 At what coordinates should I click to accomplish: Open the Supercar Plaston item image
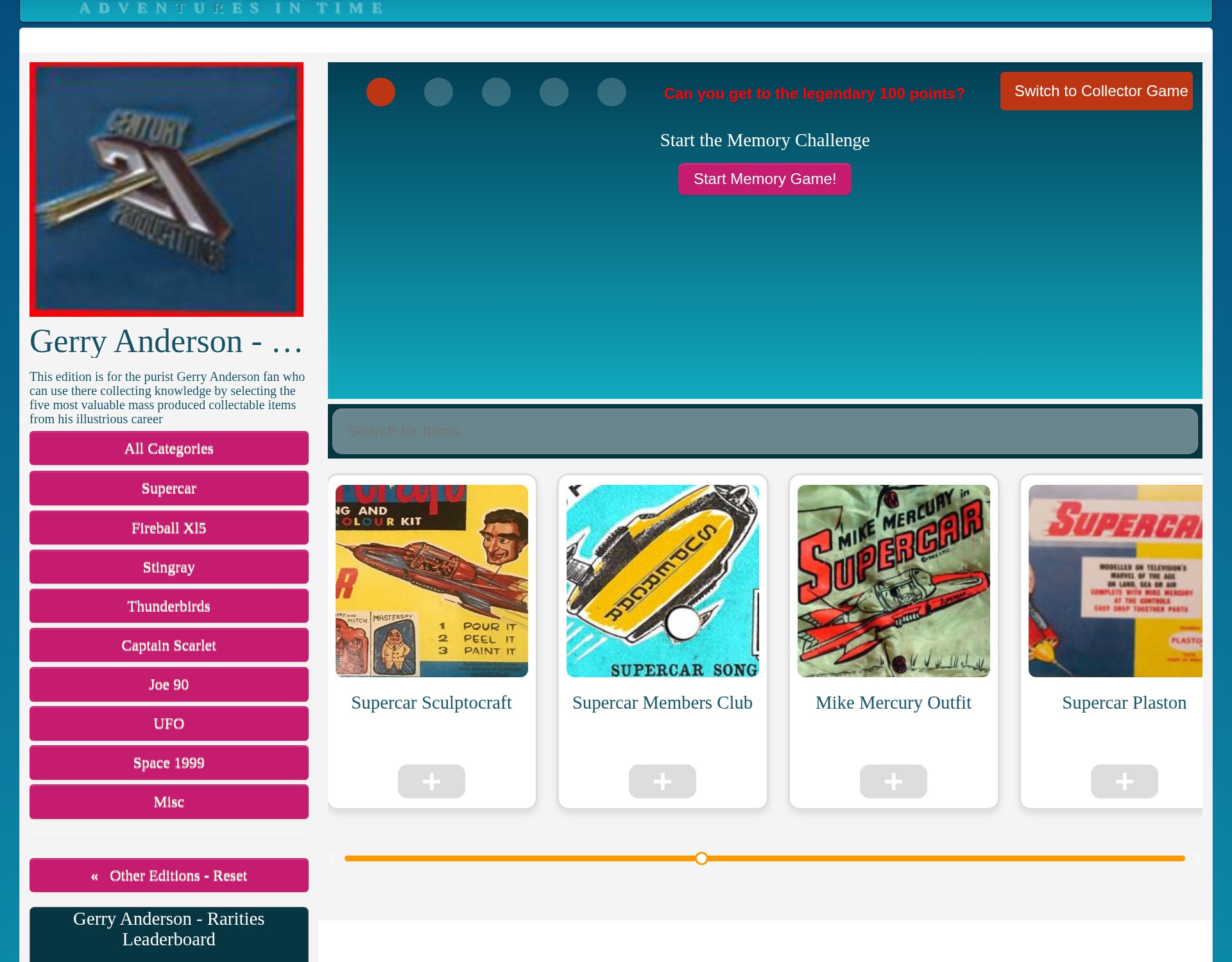coord(1115,581)
